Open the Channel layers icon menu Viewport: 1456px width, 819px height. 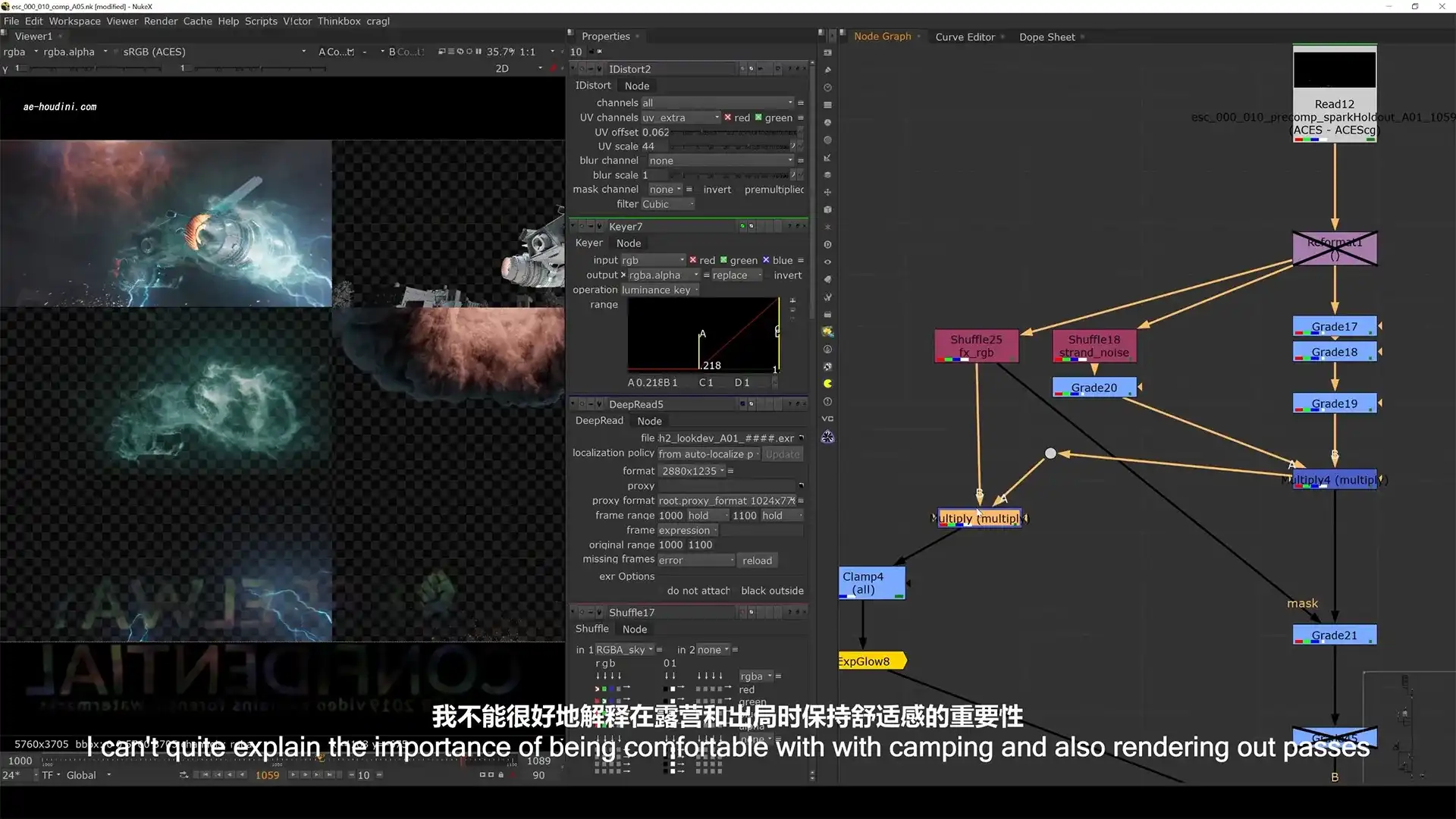[x=827, y=105]
